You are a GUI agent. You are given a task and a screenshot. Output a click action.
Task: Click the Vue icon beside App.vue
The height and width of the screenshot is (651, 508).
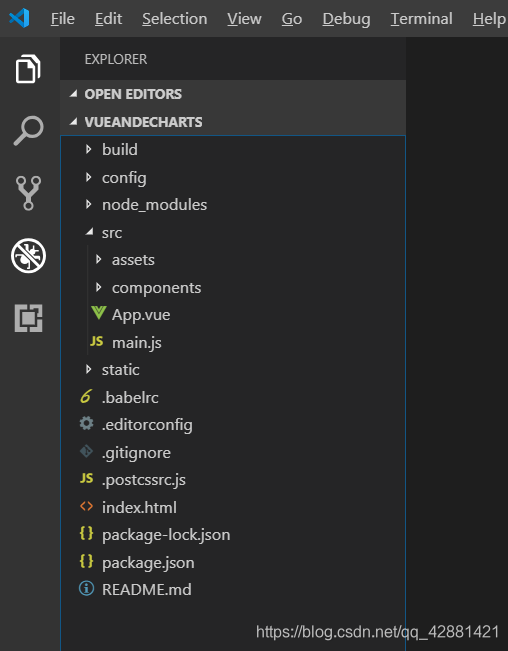[x=99, y=313]
